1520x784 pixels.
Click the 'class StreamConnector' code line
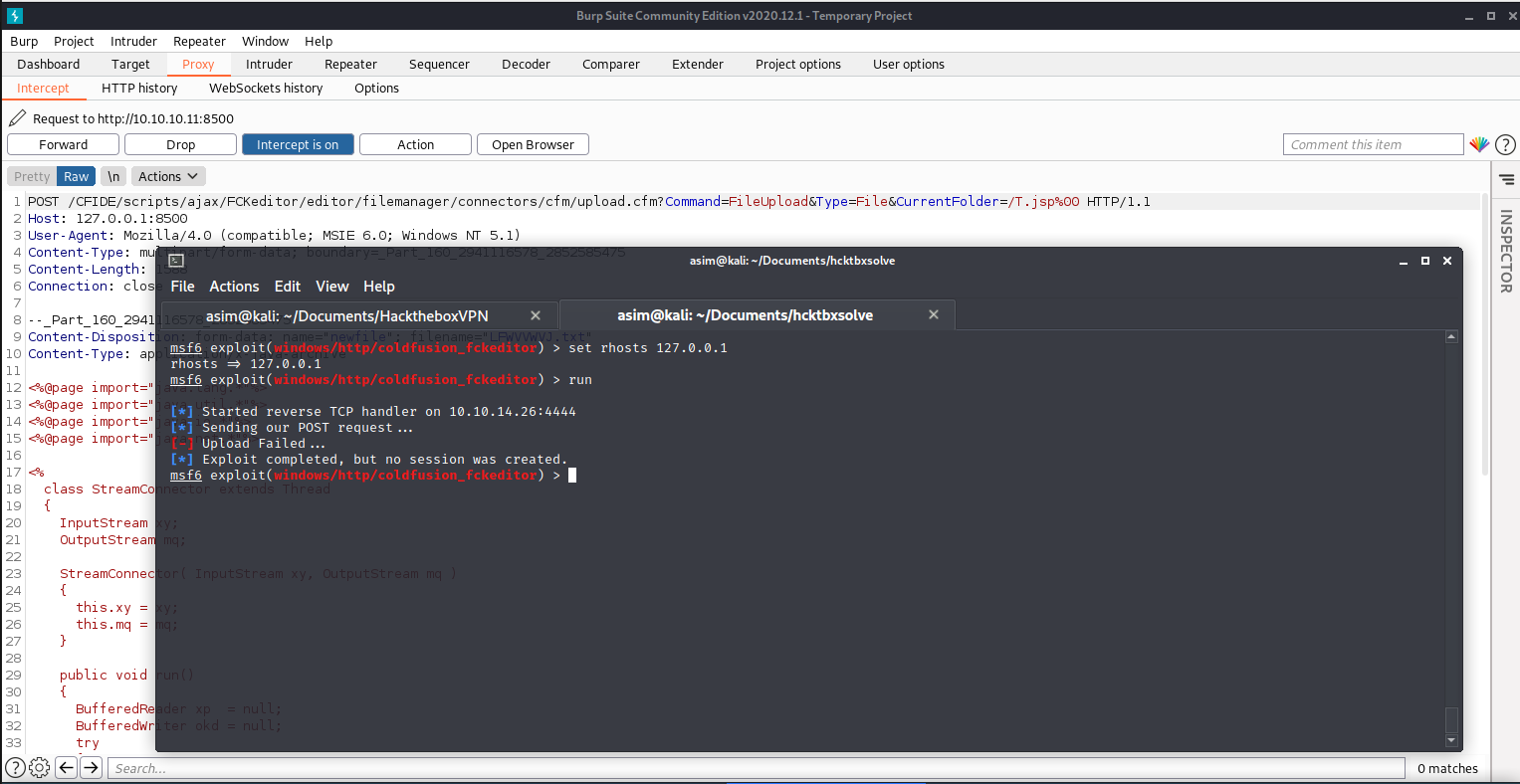[x=187, y=489]
